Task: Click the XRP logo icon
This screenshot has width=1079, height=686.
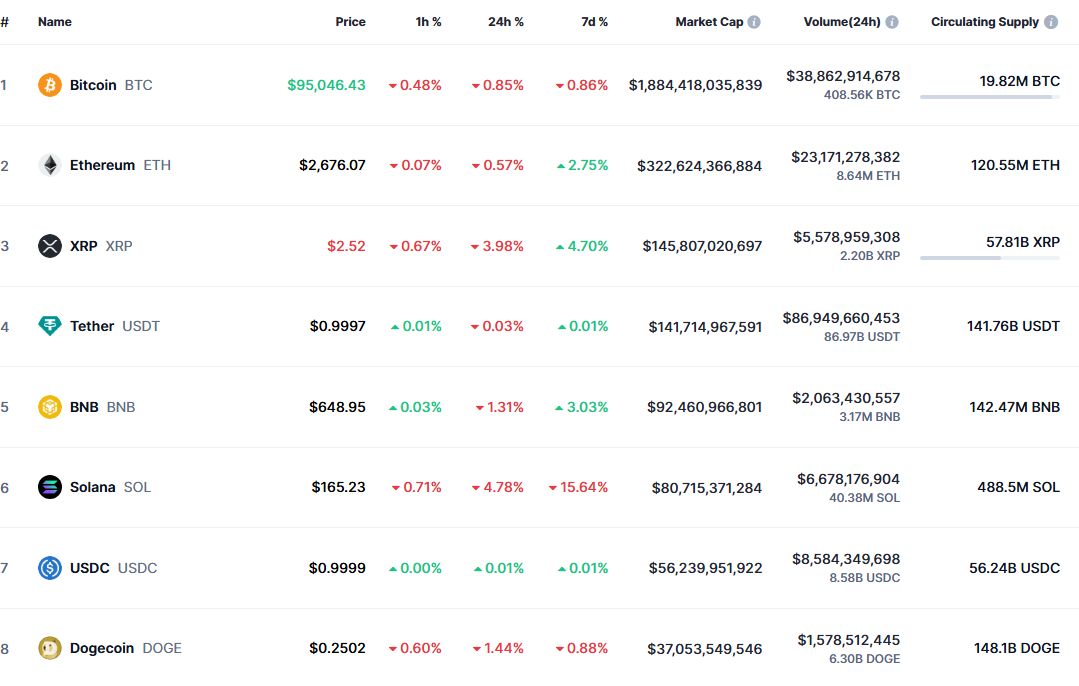Action: [x=50, y=246]
